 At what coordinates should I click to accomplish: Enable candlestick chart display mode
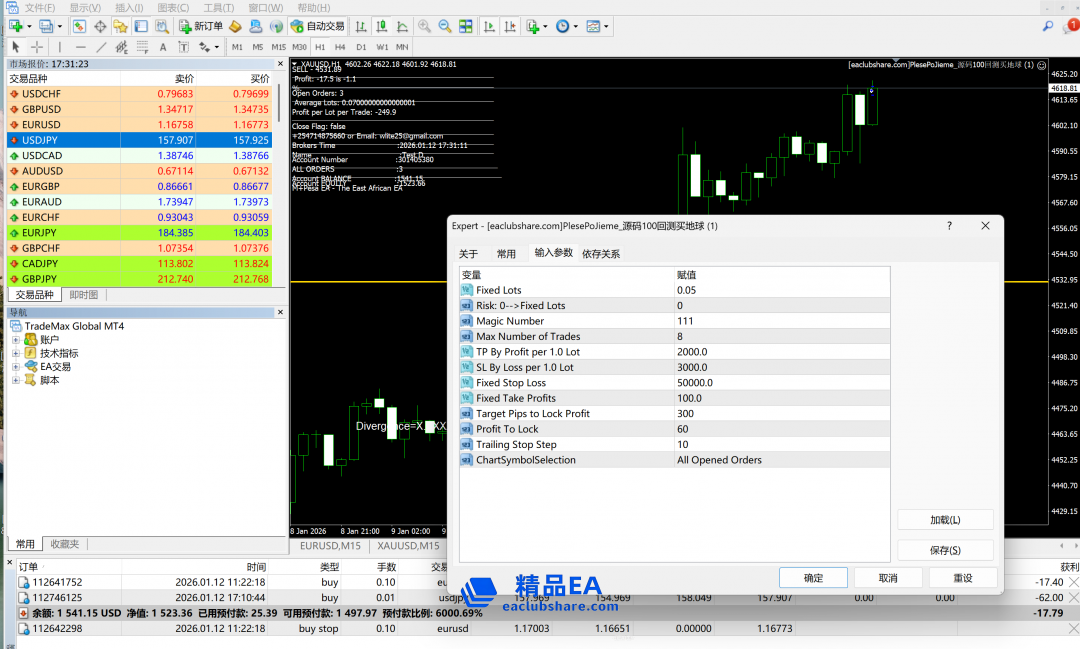click(381, 26)
